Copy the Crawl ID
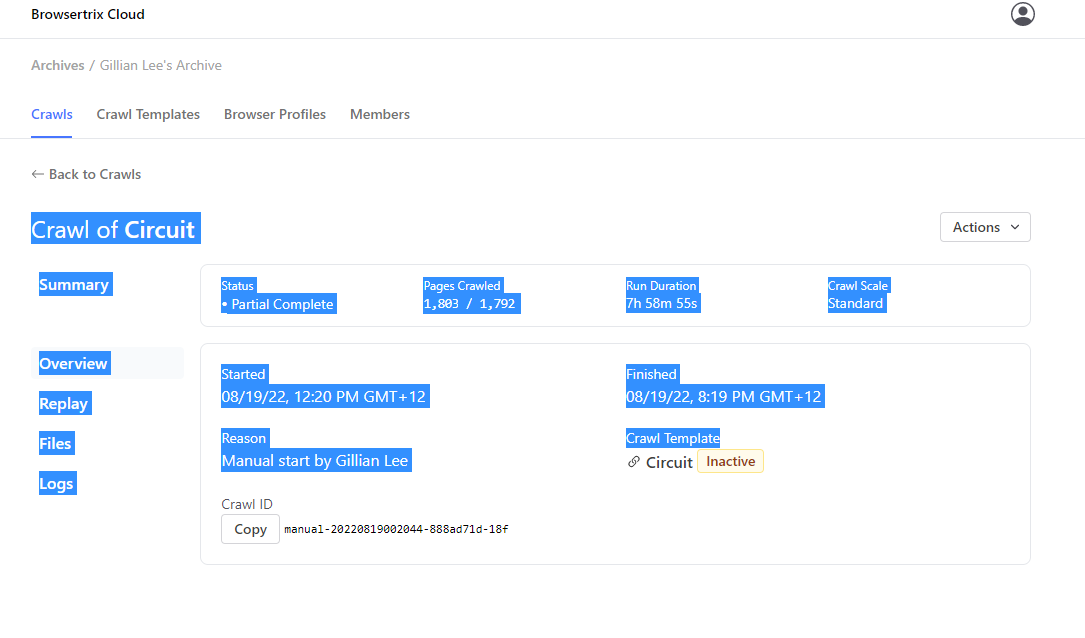Image resolution: width=1085 pixels, height=638 pixels. pos(250,529)
